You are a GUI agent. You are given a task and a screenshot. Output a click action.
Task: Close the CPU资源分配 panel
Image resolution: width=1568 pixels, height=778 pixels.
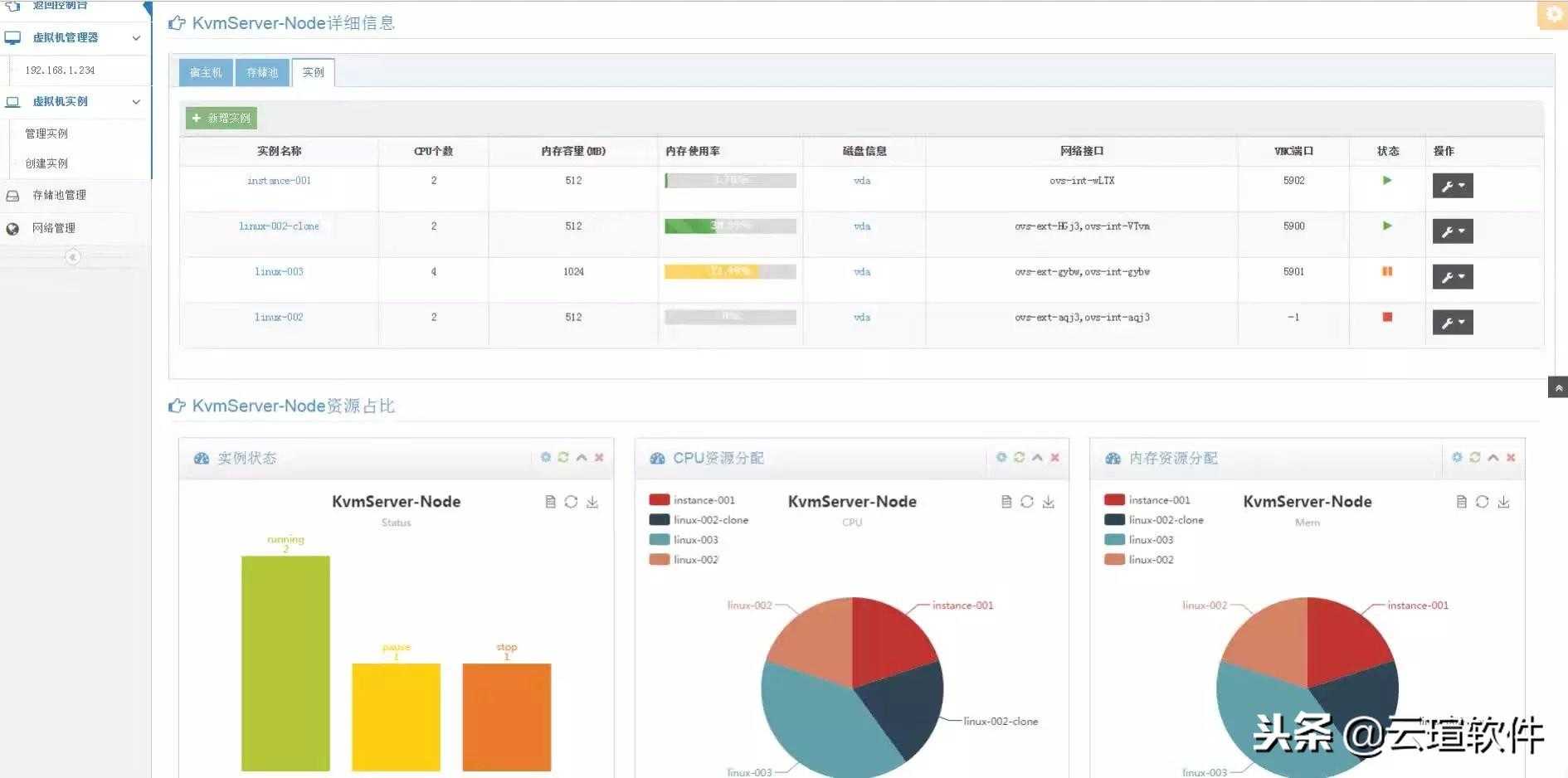click(x=1054, y=457)
